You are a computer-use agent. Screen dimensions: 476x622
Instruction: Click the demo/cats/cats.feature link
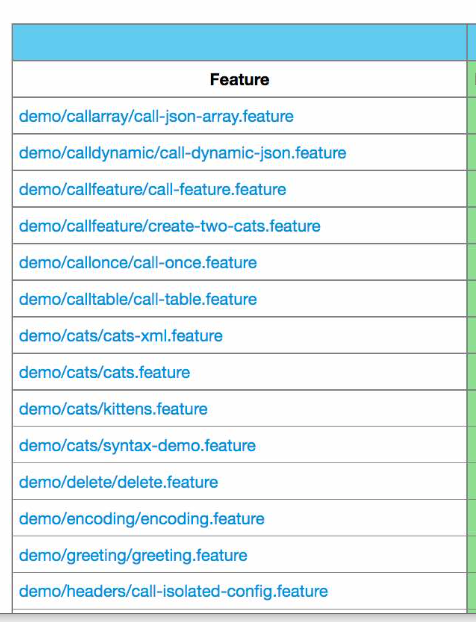(104, 372)
